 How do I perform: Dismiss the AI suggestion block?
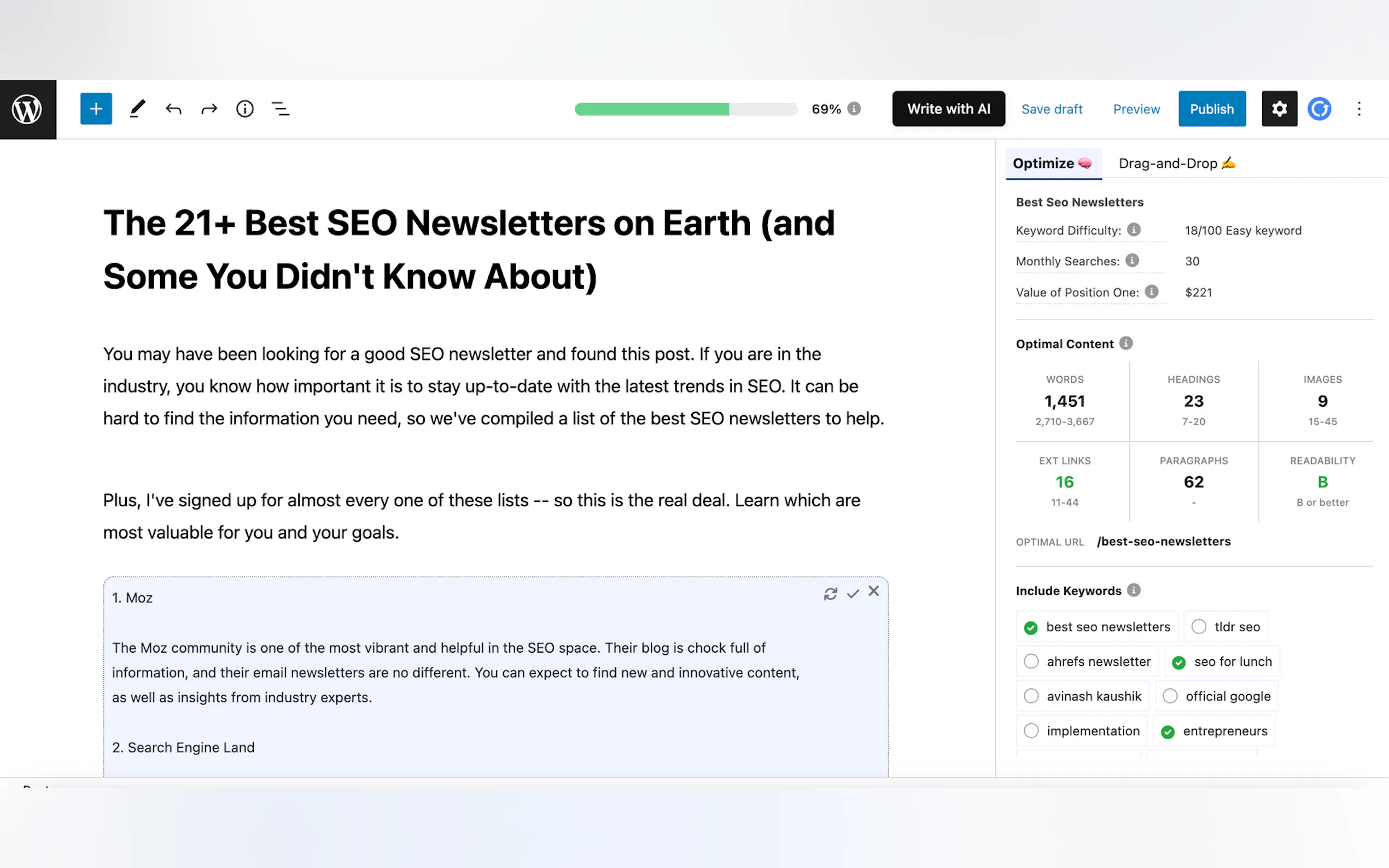click(873, 591)
